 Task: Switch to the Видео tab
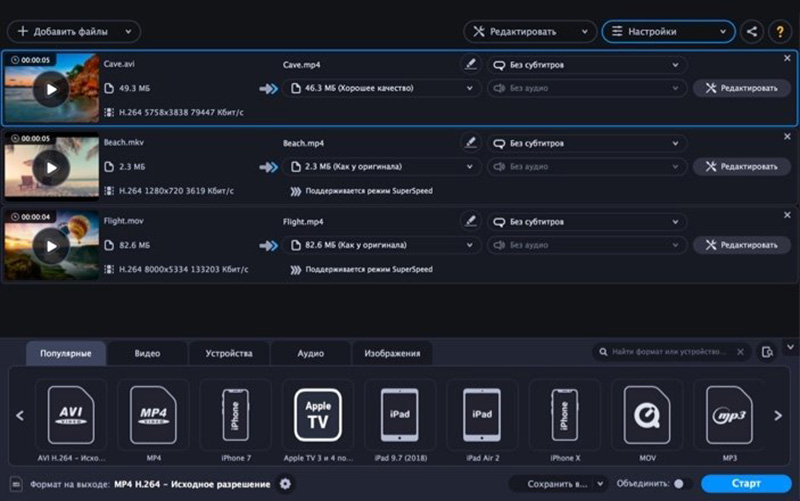(x=147, y=353)
